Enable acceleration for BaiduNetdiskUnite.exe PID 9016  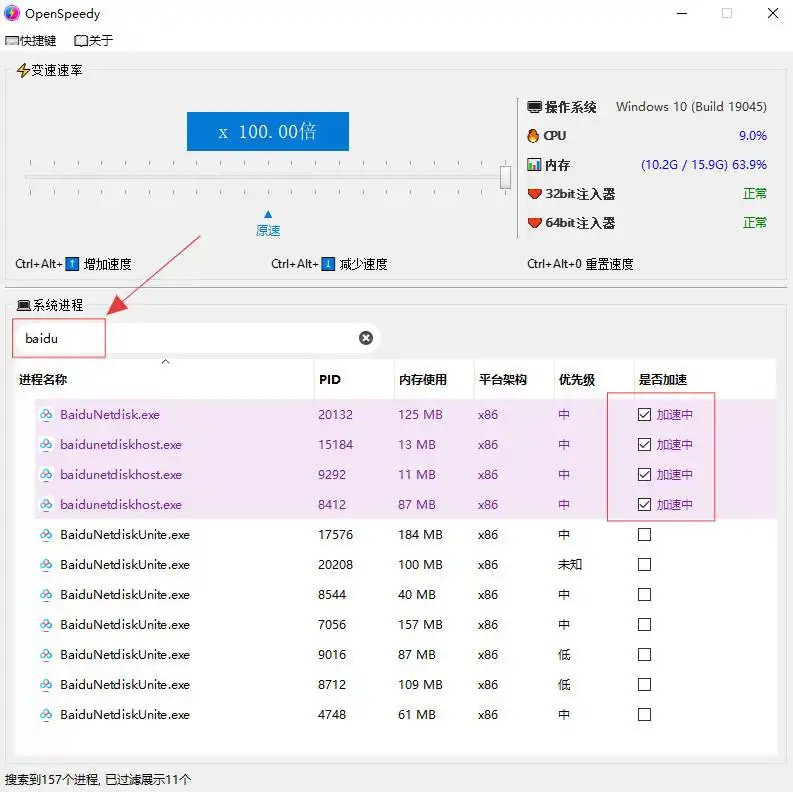click(x=644, y=654)
